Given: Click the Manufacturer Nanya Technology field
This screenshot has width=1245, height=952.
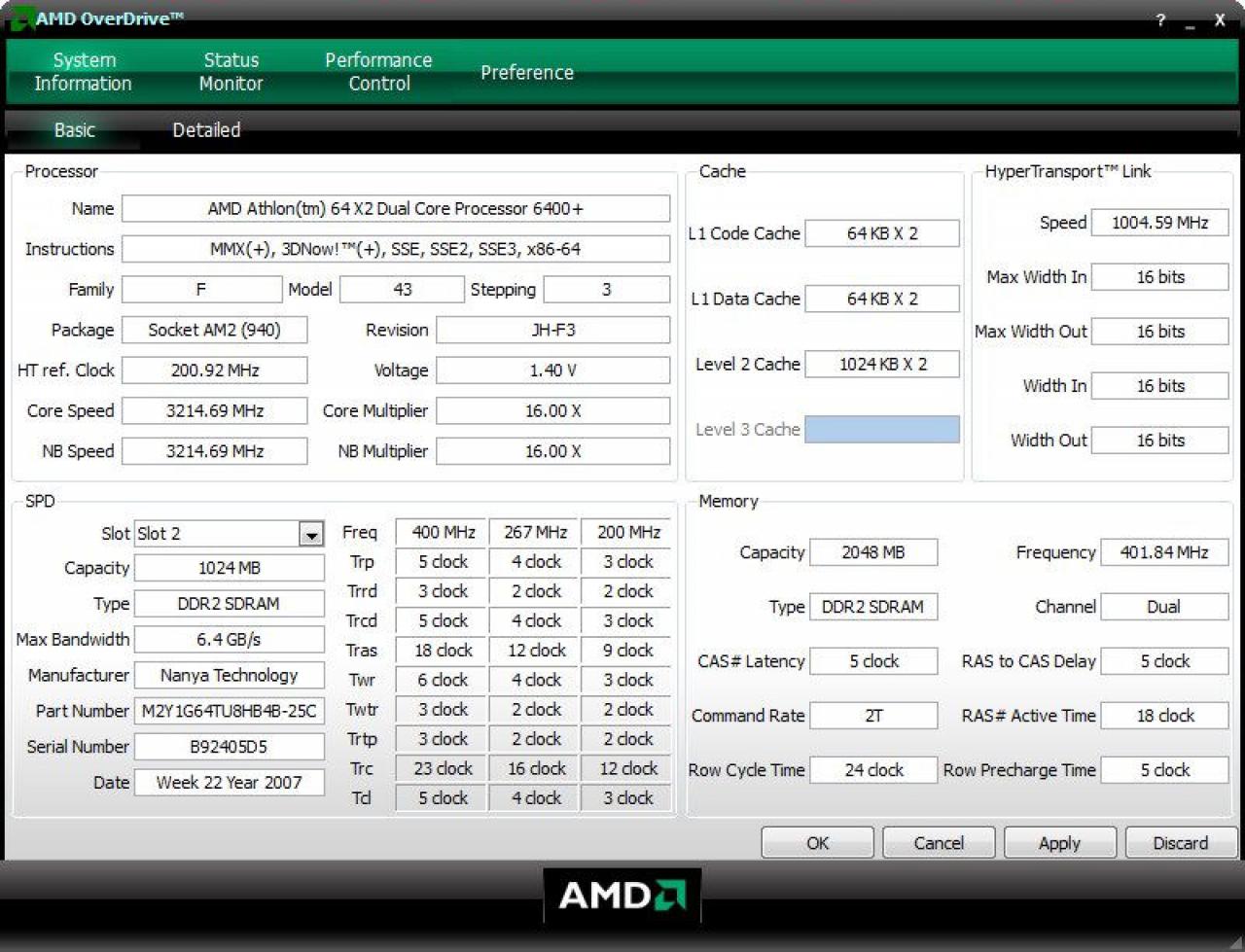Looking at the screenshot, I should 229,675.
